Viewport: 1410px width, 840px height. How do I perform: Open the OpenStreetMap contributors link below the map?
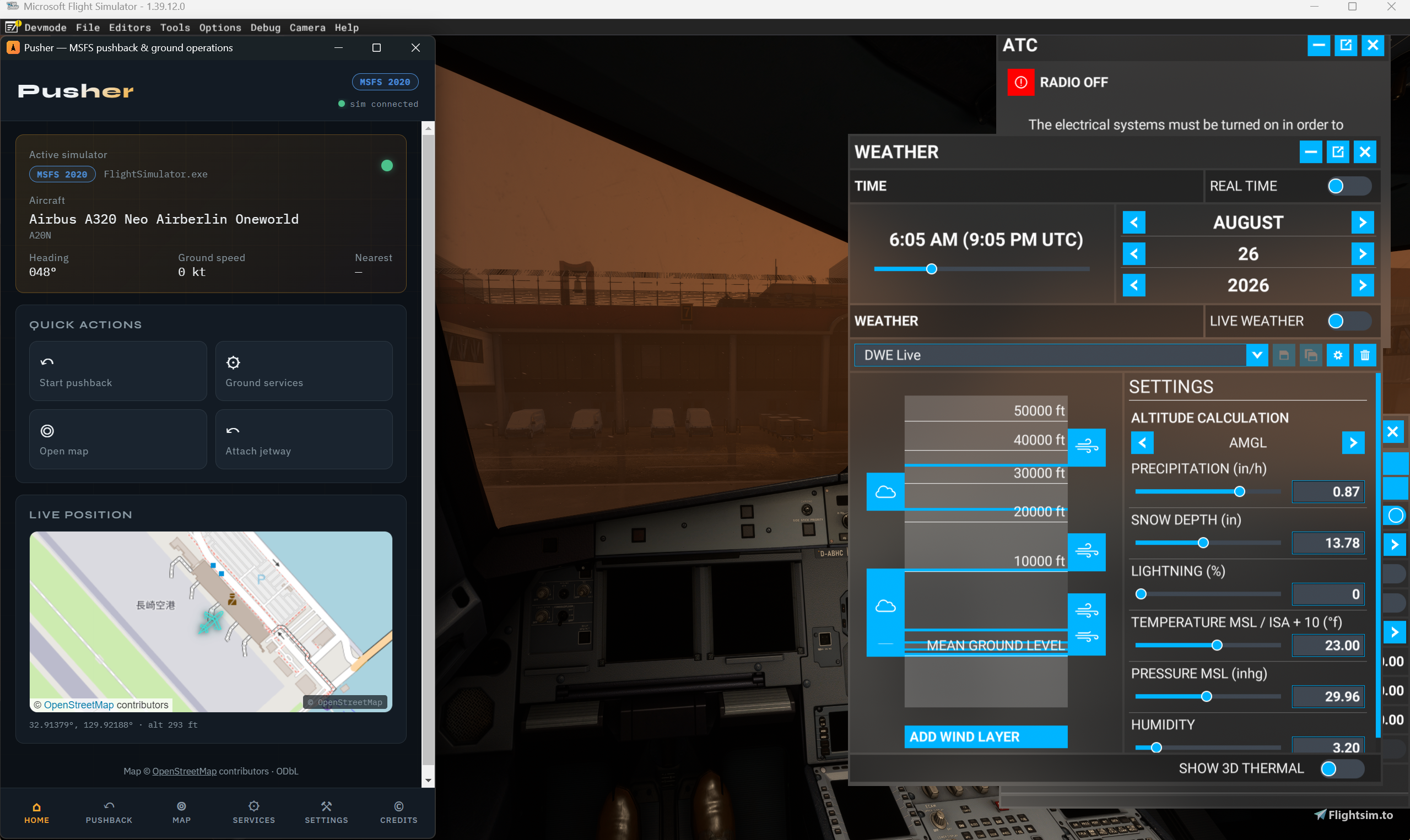tap(185, 772)
